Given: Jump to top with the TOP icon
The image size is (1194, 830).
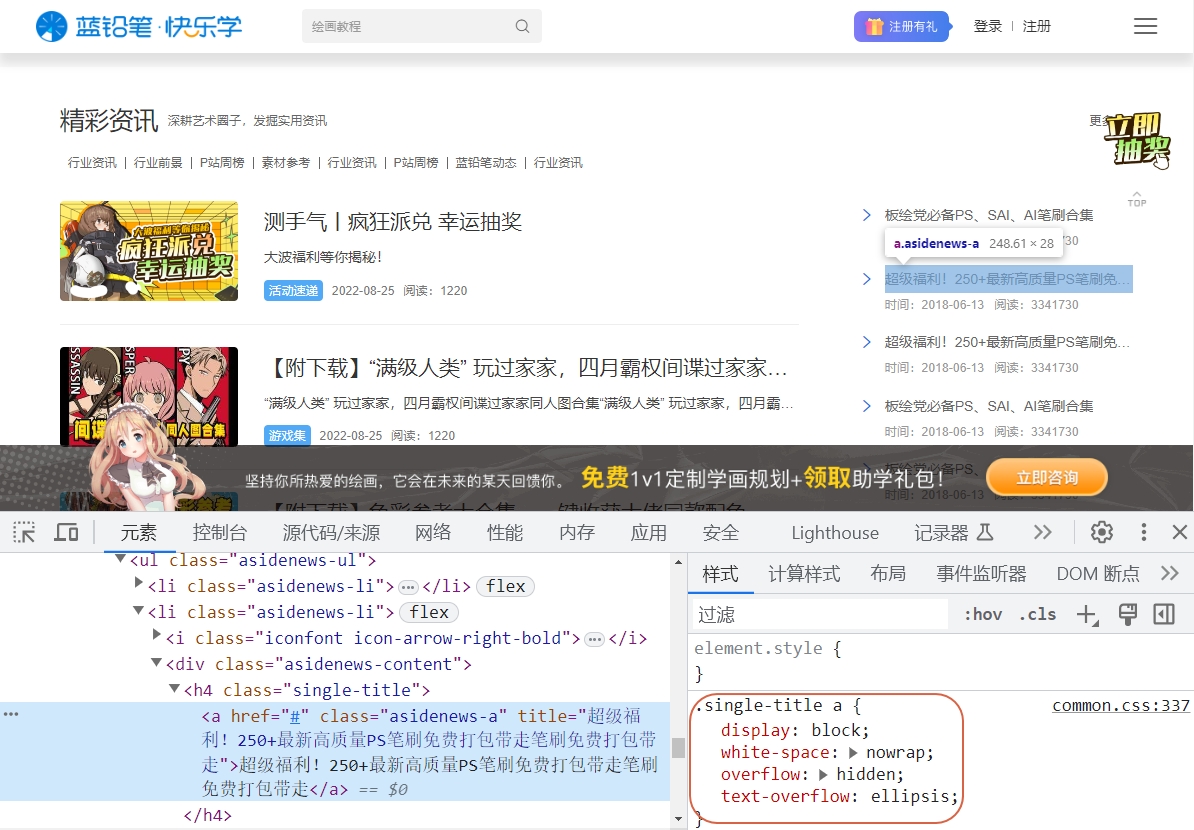Looking at the screenshot, I should click(1137, 200).
